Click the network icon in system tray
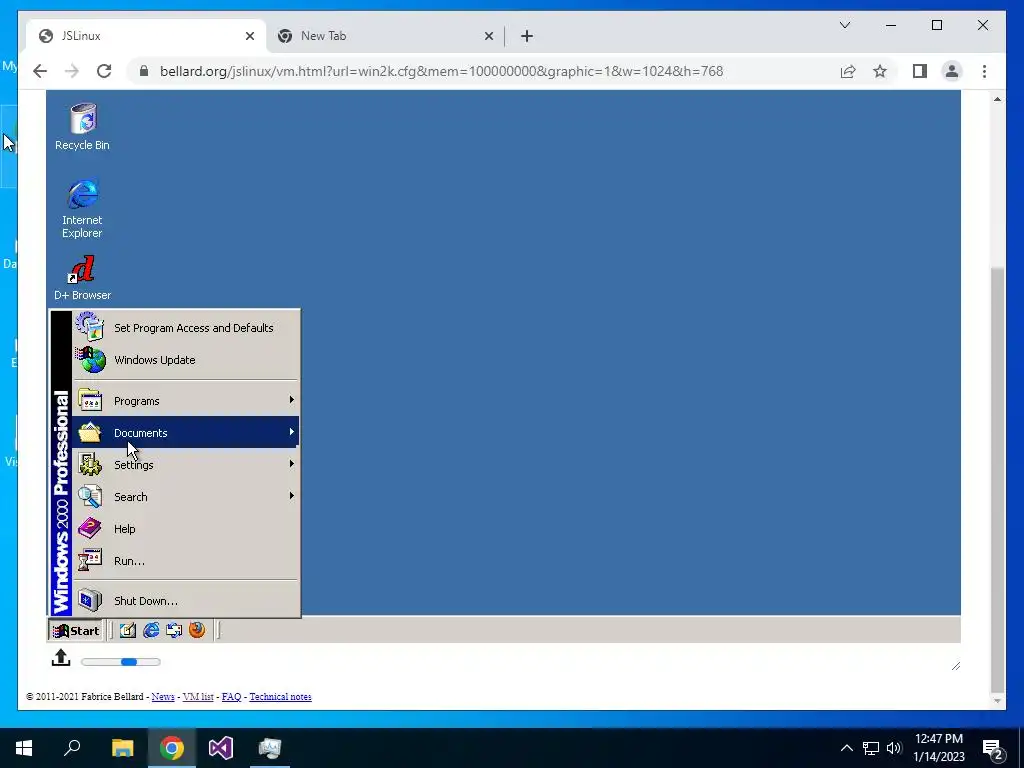Viewport: 1024px width, 768px height. coord(871,748)
